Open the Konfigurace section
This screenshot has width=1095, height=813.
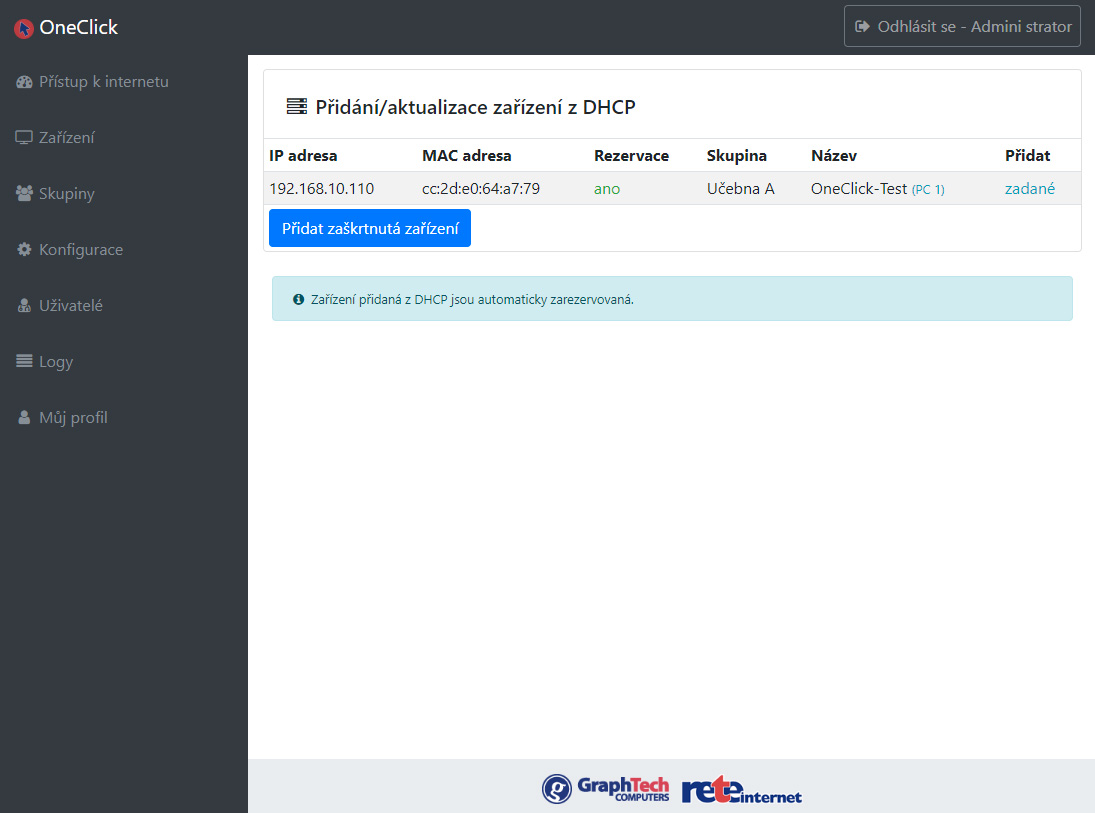[x=81, y=249]
